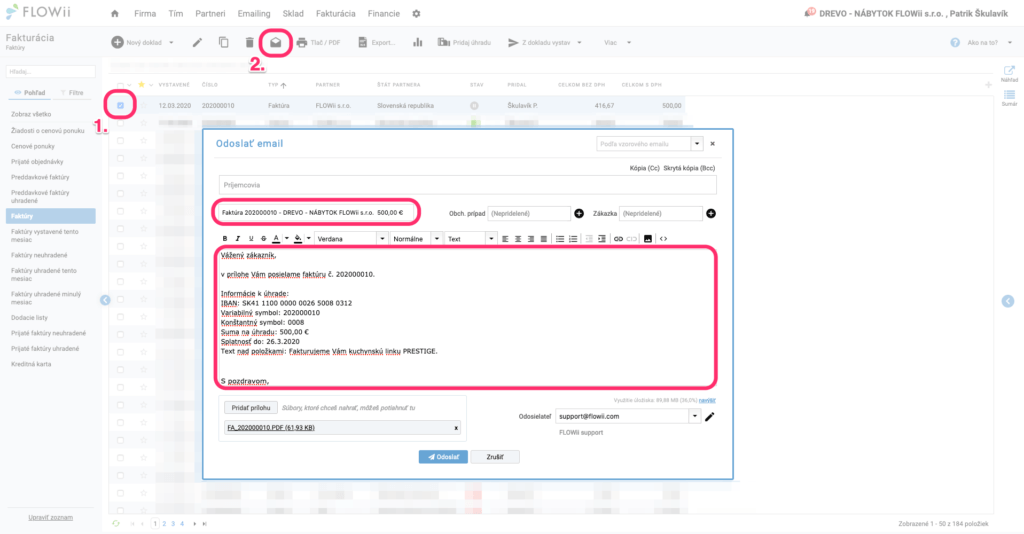Open the Náhľad preview panel icon
The width and height of the screenshot is (1024, 534).
coord(1009,73)
